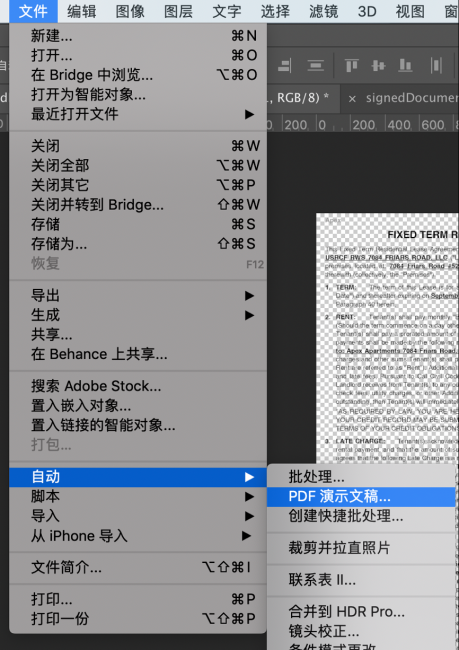Expand the 生成 submenu

click(x=138, y=315)
